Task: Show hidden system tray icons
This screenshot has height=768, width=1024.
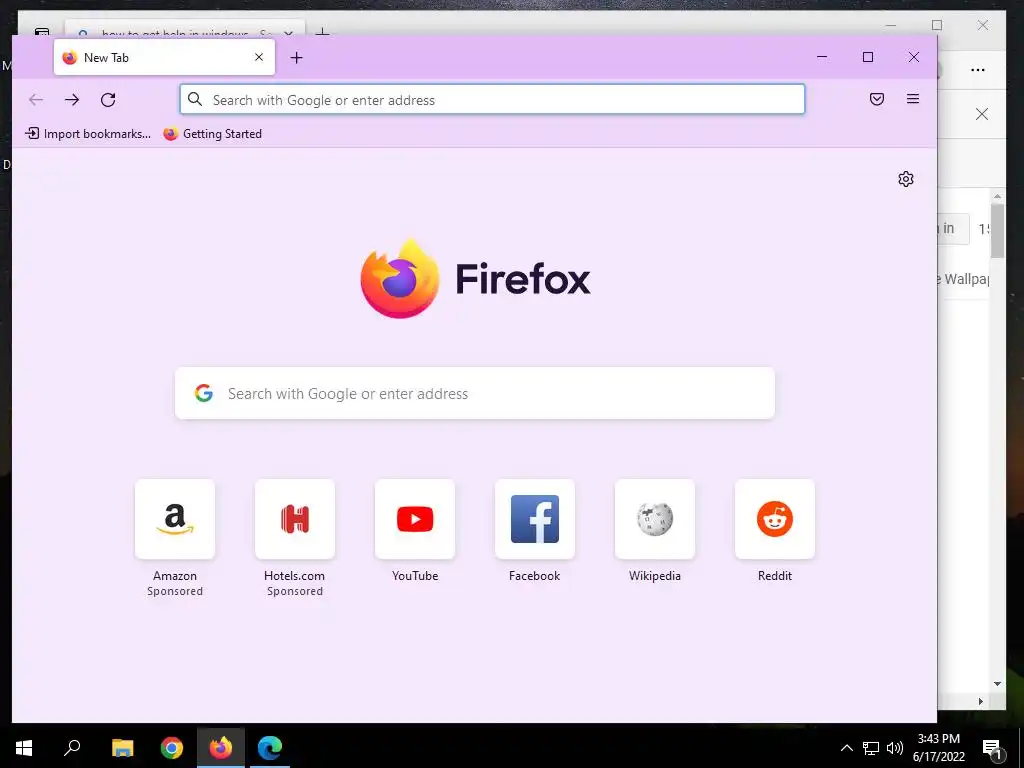Action: [846, 748]
